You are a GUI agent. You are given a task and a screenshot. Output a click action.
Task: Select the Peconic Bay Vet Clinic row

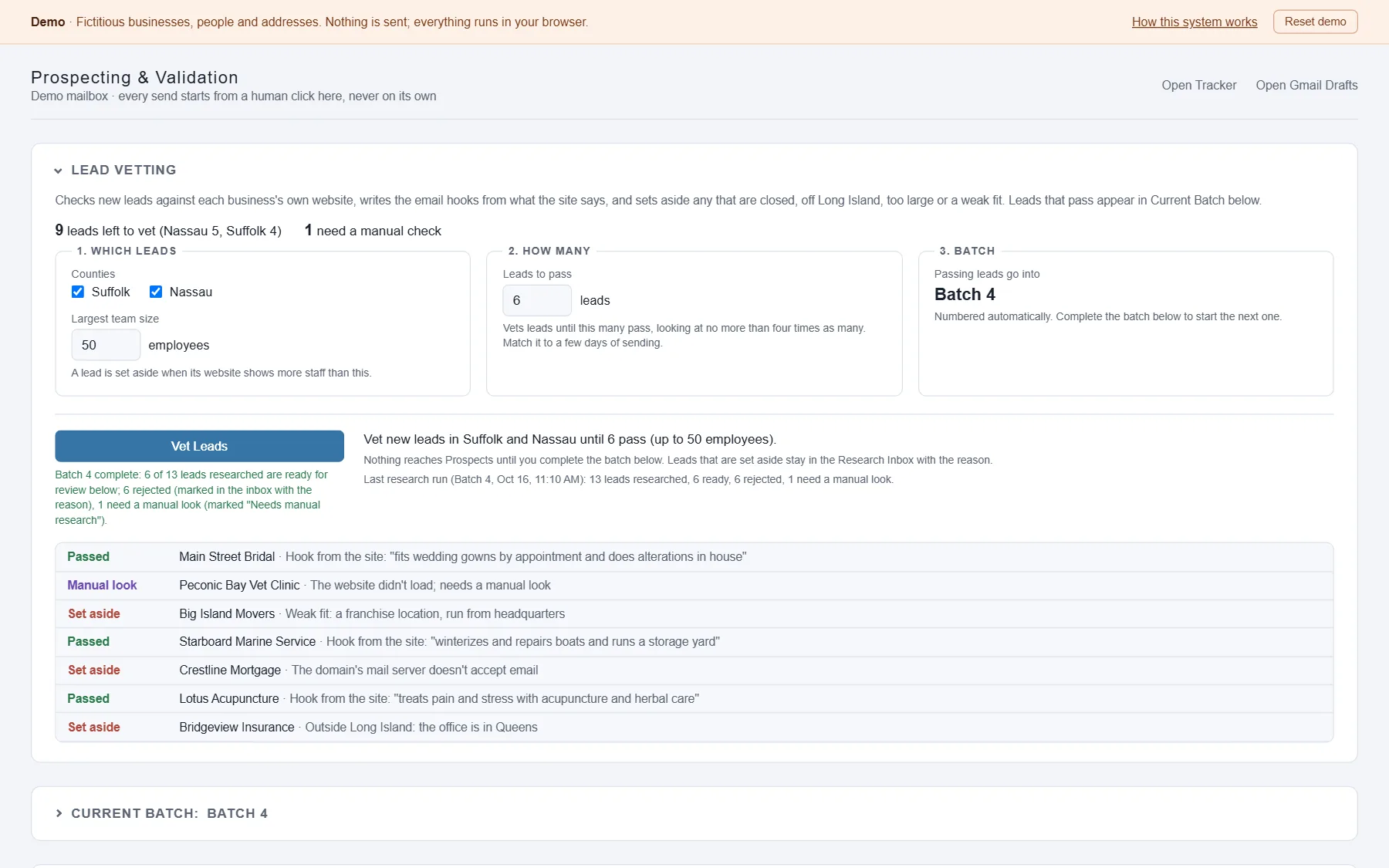click(x=694, y=586)
